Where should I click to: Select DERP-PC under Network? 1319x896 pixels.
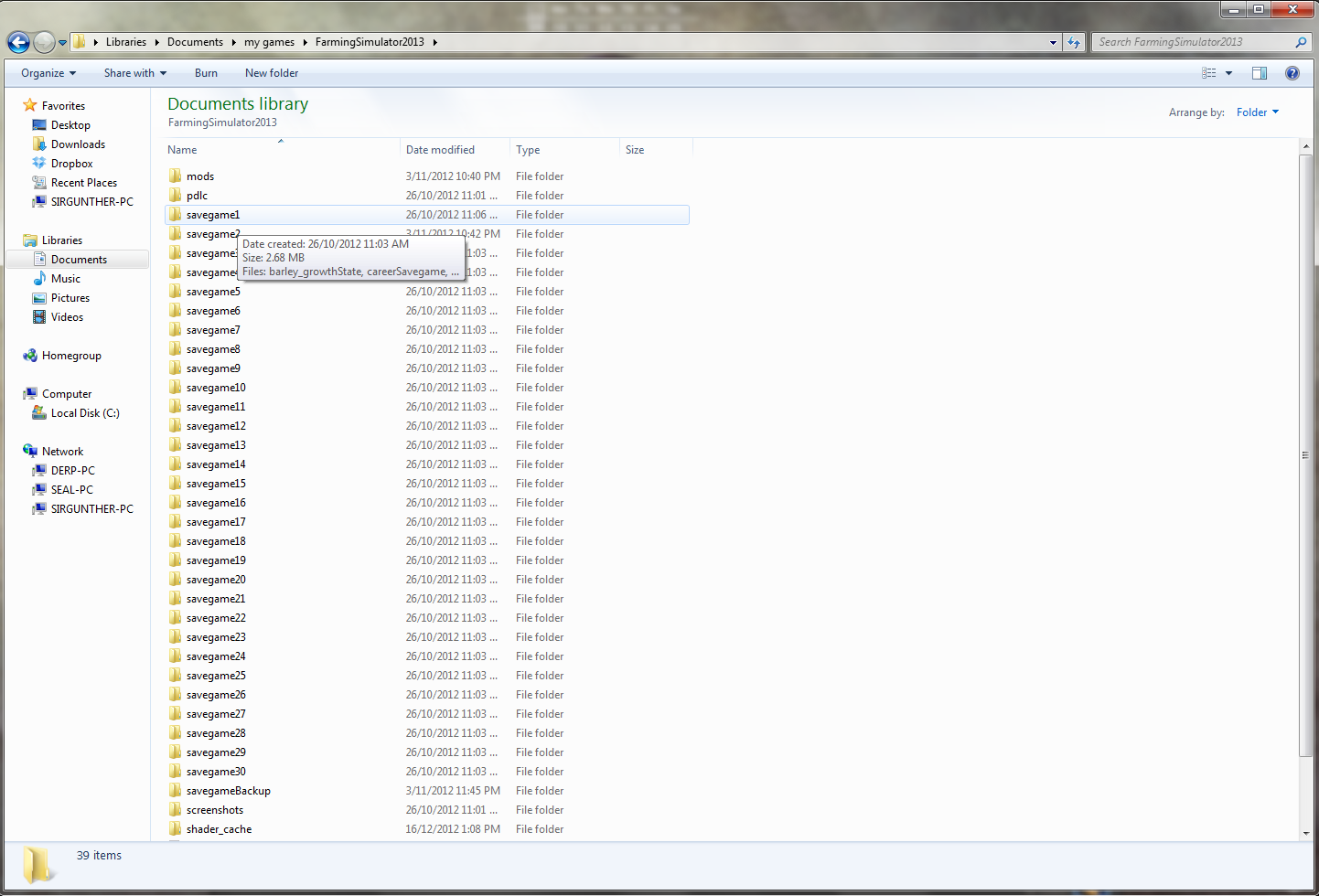coord(72,471)
